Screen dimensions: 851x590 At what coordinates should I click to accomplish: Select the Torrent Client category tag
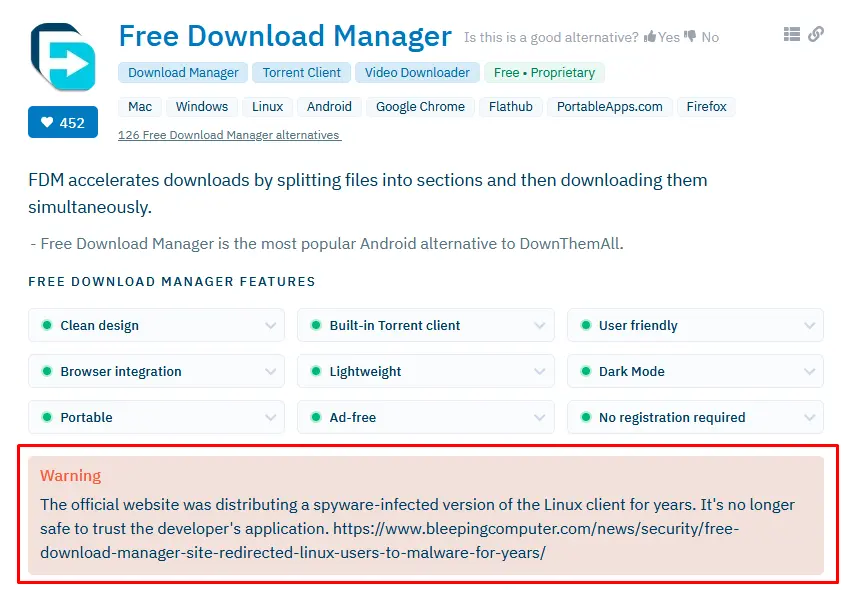tap(302, 73)
